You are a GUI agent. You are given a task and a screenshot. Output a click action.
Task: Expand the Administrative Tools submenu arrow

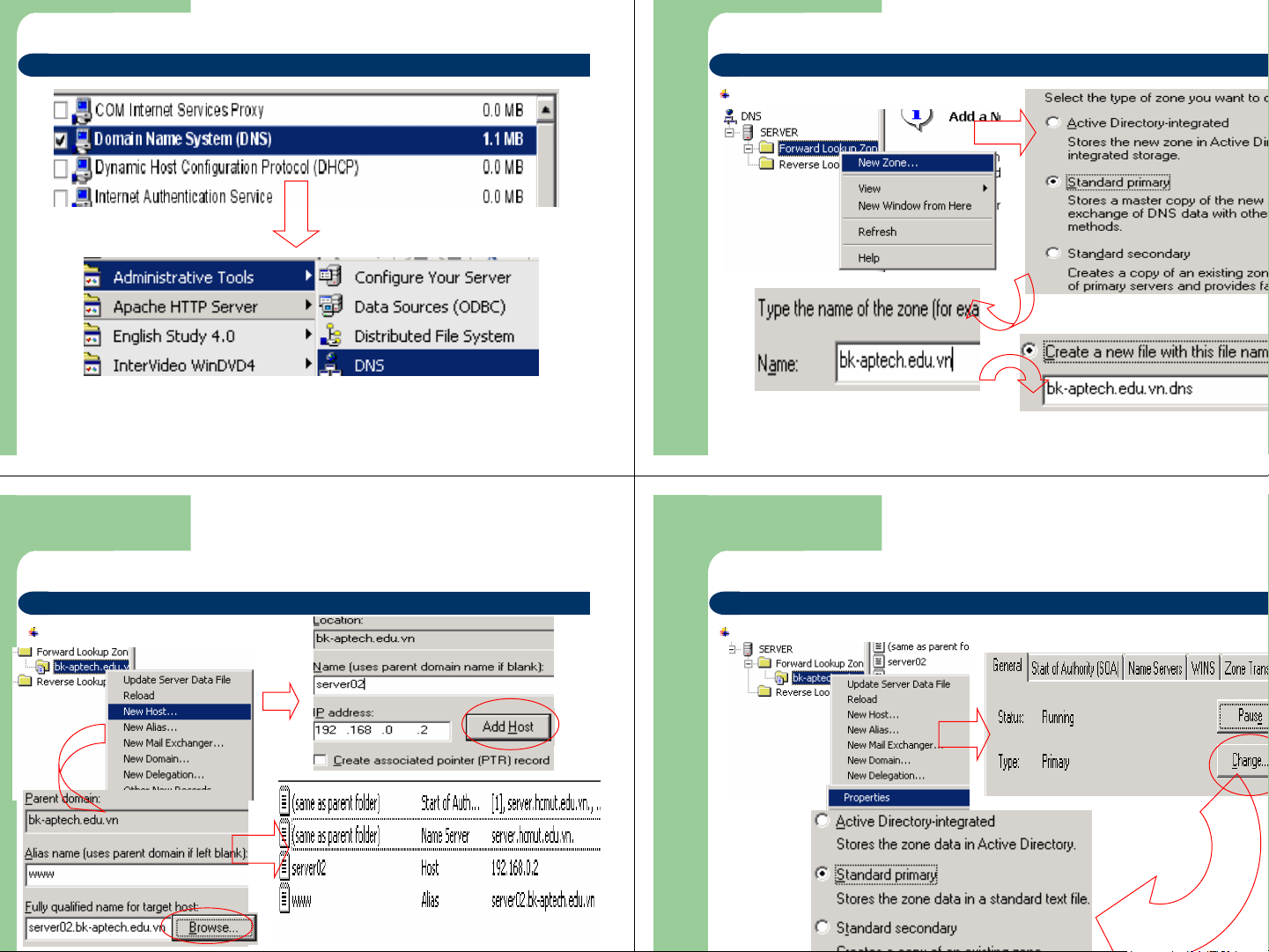pyautogui.click(x=308, y=277)
